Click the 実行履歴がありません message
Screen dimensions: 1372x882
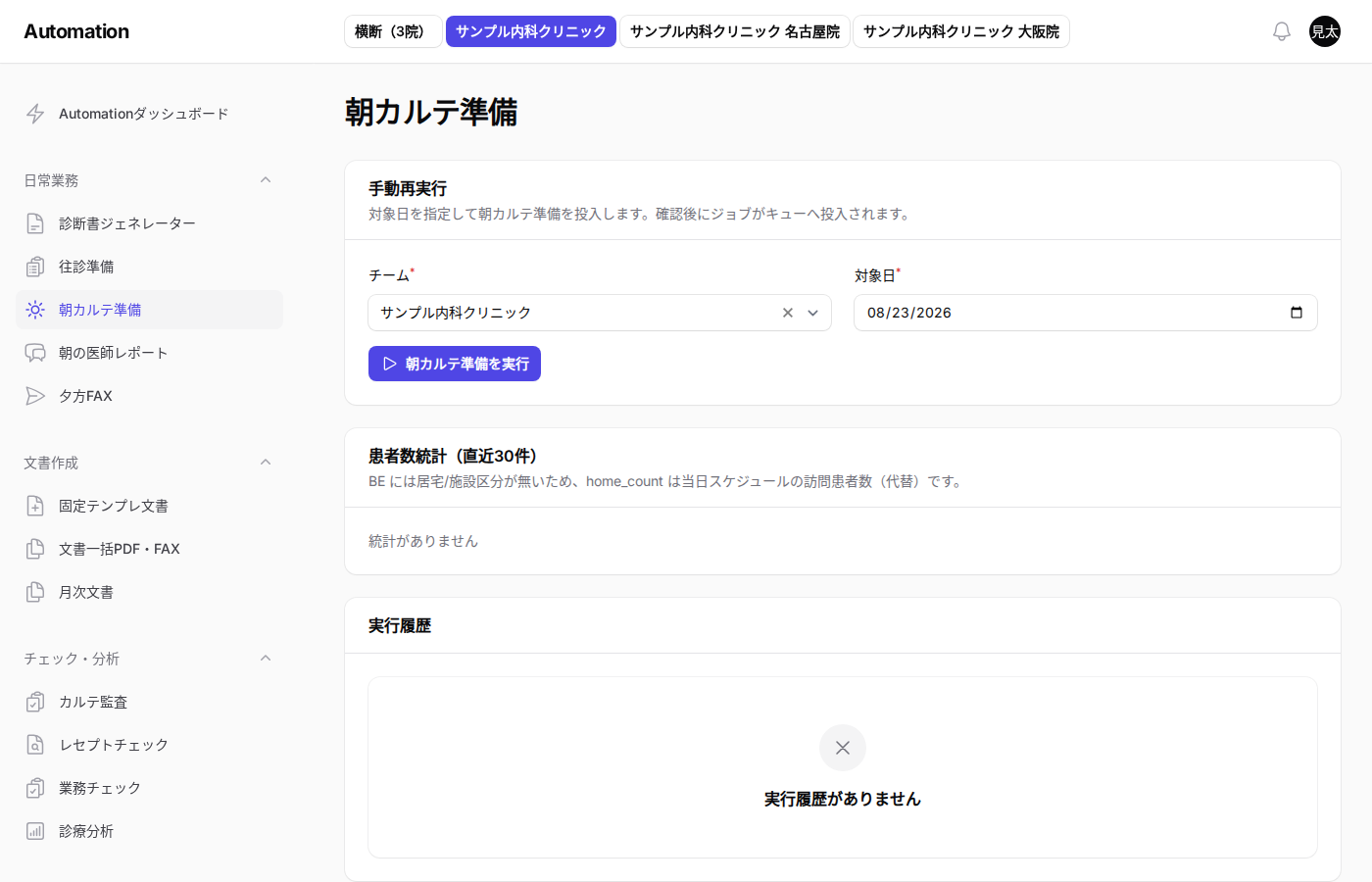pyautogui.click(x=843, y=799)
